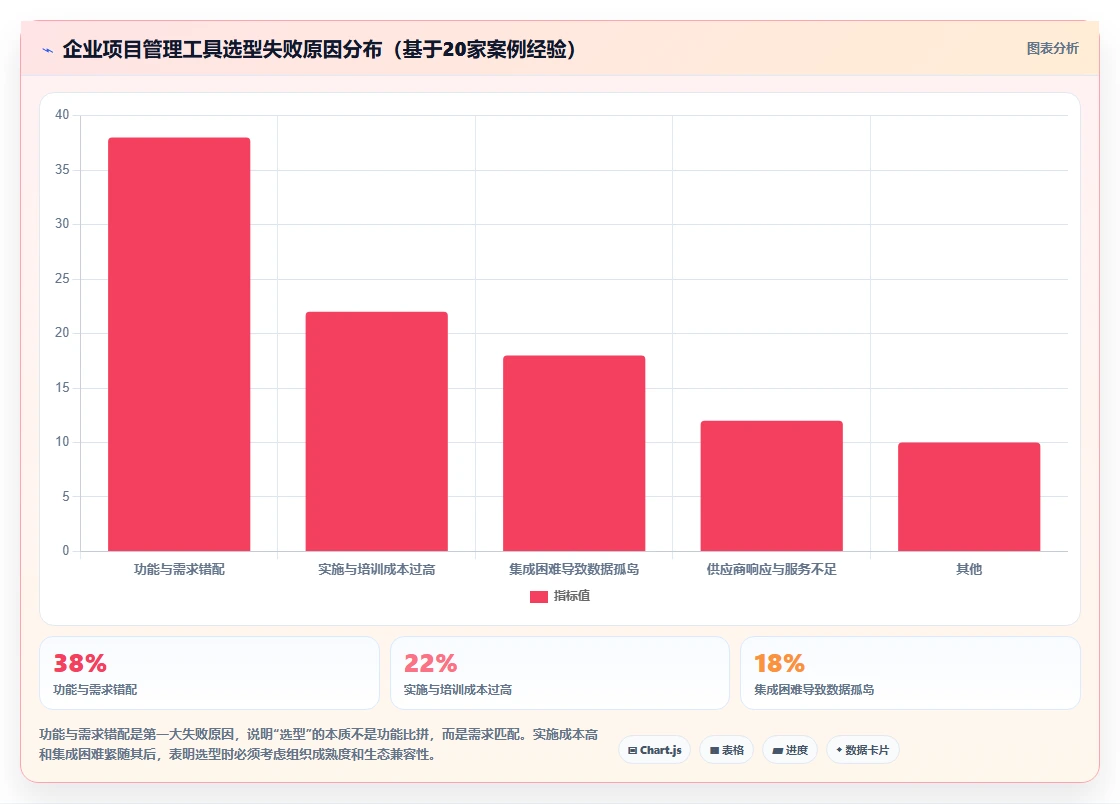Image resolution: width=1120 pixels, height=804 pixels.
Task: Click the 22% statistic value
Action: (430, 663)
